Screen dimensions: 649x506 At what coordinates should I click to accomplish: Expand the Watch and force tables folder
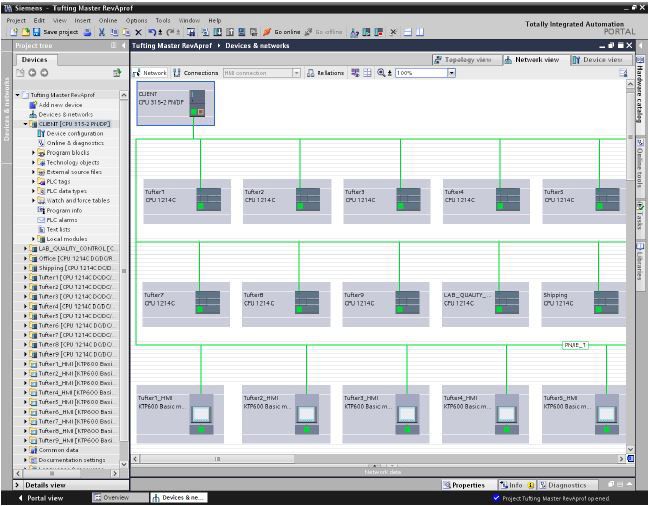(34, 200)
